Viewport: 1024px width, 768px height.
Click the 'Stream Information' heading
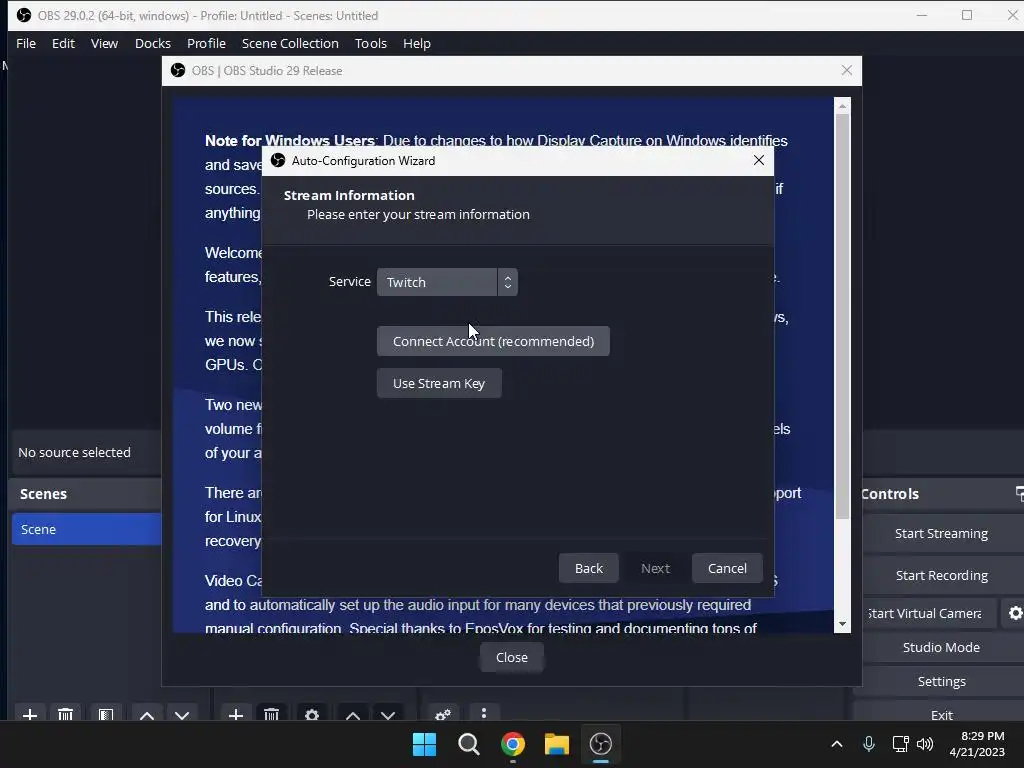pyautogui.click(x=349, y=195)
